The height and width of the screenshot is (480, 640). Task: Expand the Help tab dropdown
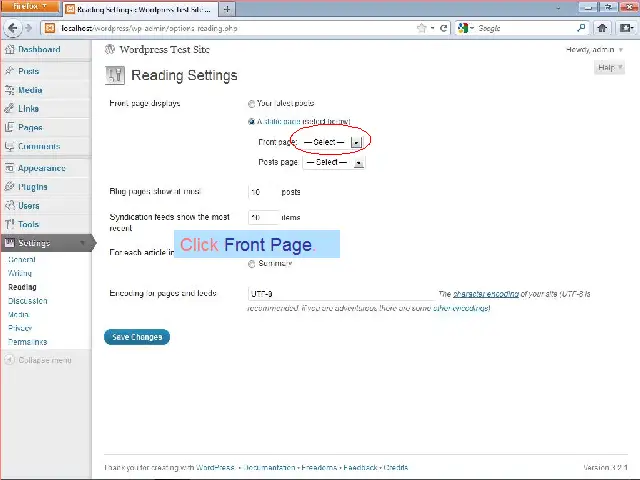coord(609,67)
